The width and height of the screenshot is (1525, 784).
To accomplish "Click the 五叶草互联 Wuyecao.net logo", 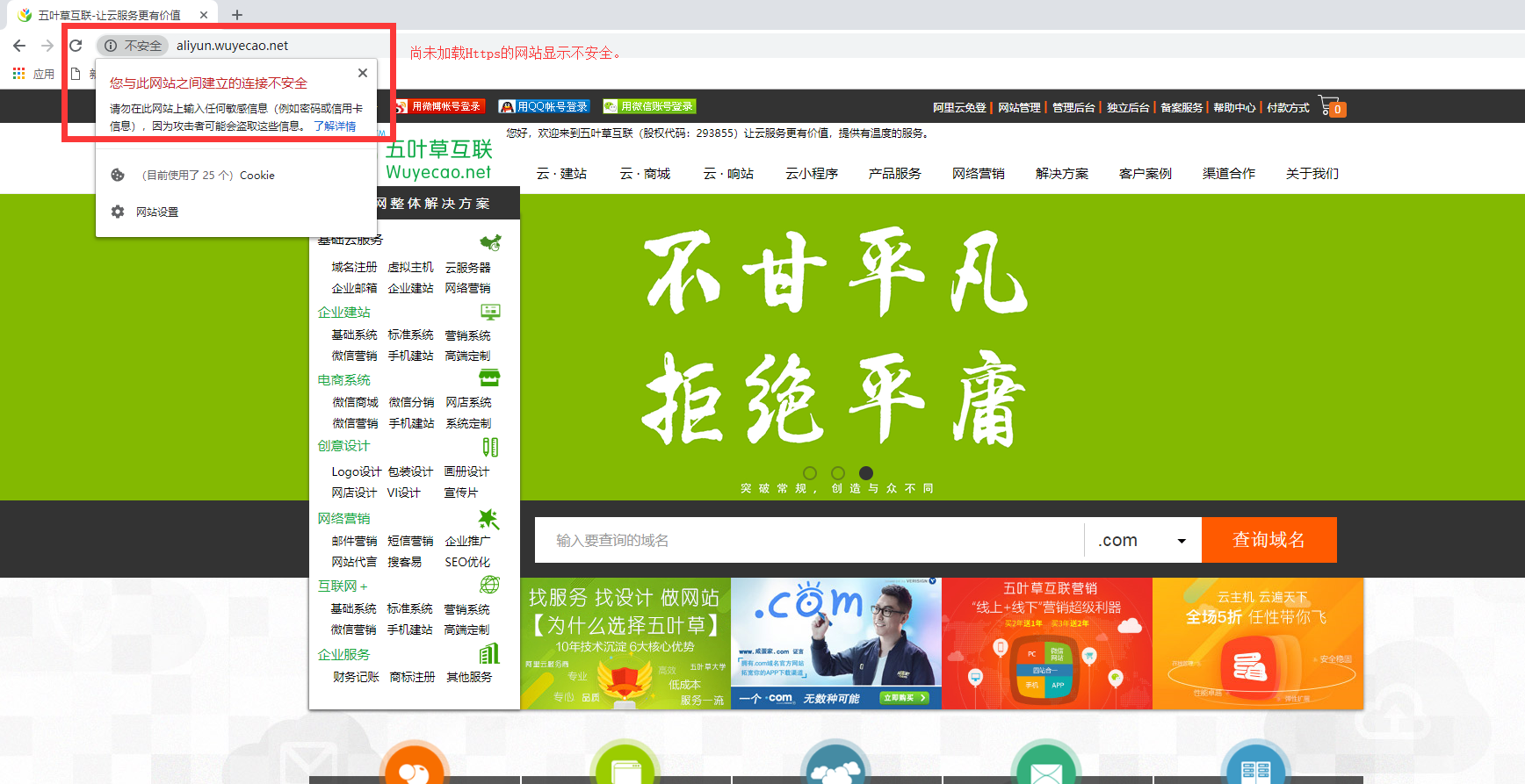I will 439,161.
